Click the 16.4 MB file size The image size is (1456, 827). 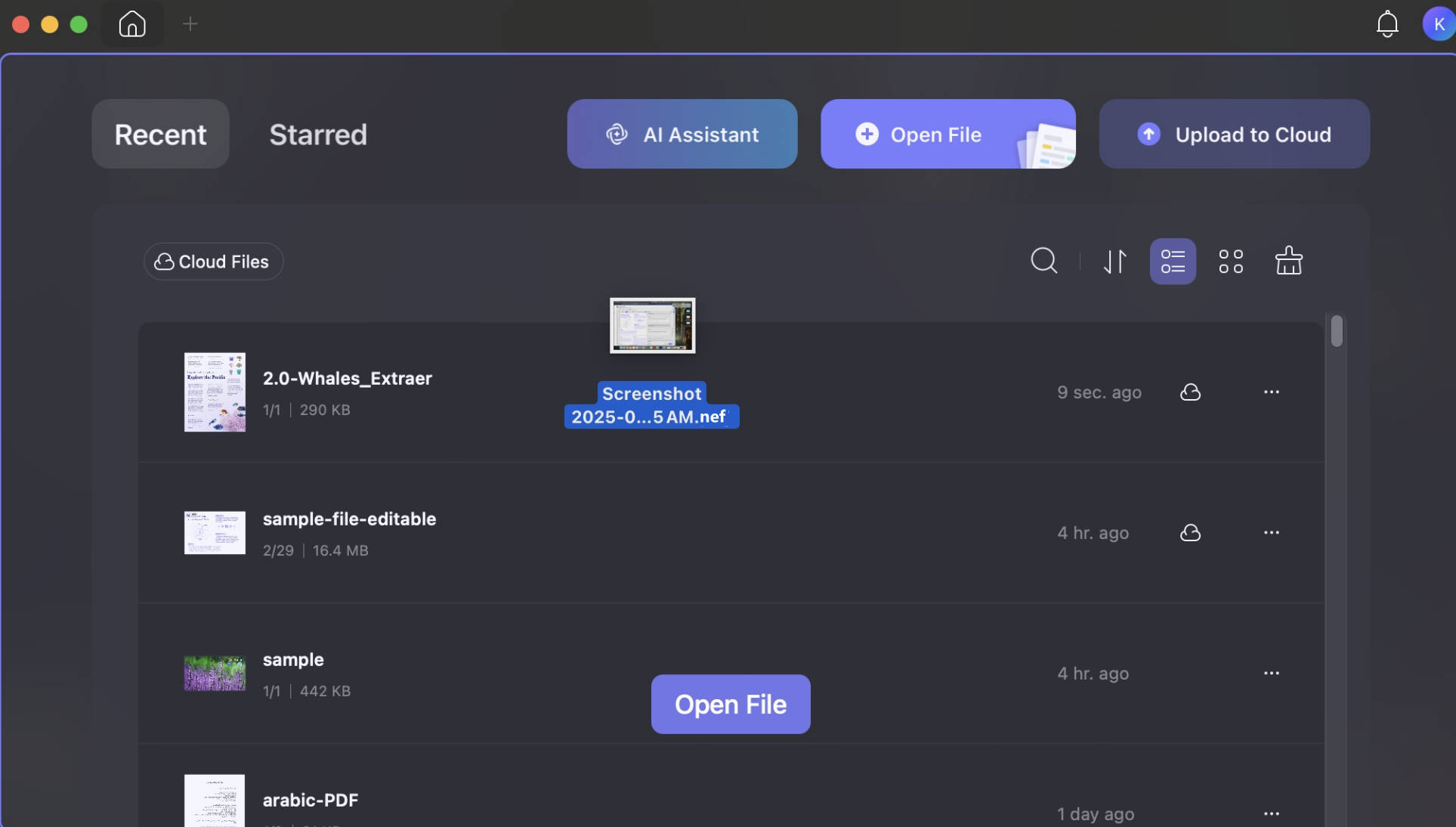click(x=341, y=550)
